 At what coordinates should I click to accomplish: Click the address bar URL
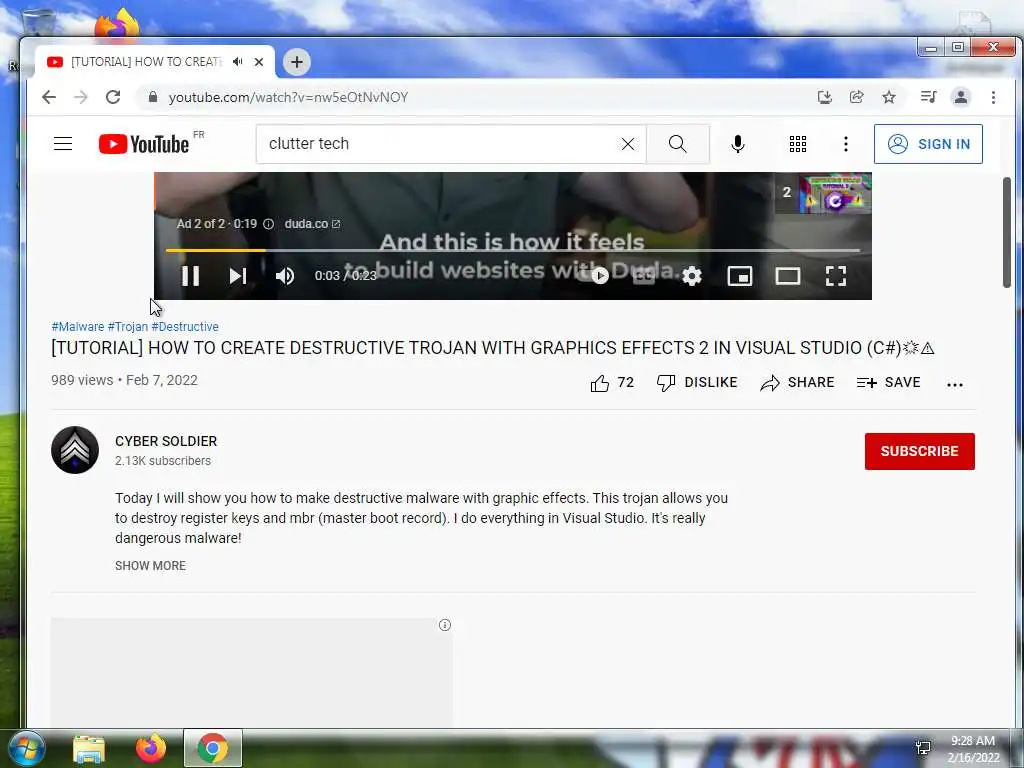point(288,97)
